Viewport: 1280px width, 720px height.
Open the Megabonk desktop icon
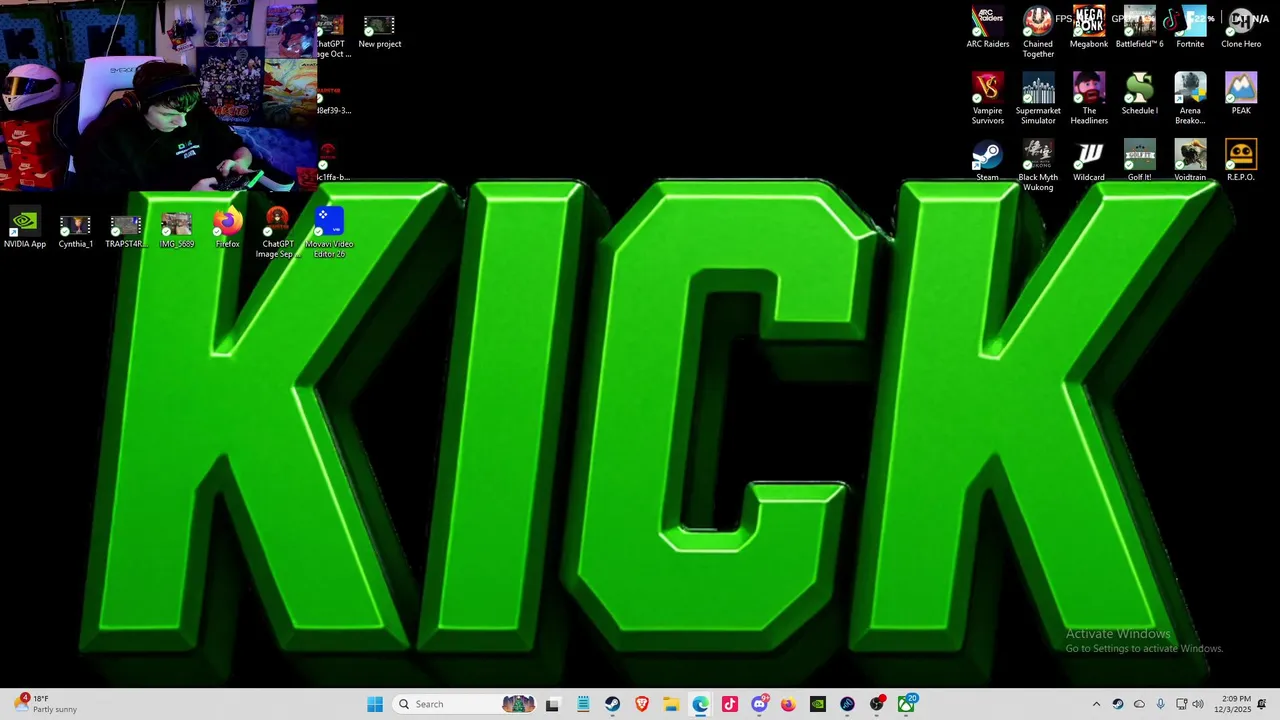pyautogui.click(x=1089, y=28)
